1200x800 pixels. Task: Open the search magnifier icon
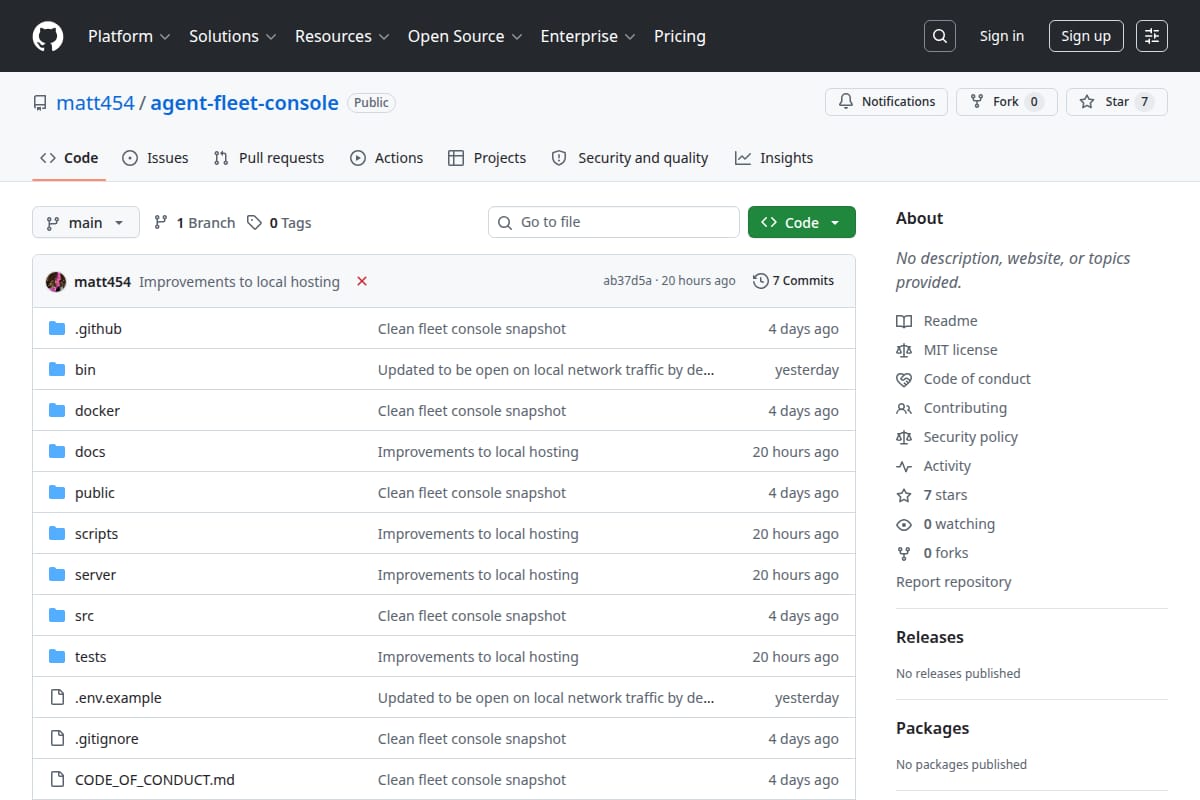coord(940,36)
